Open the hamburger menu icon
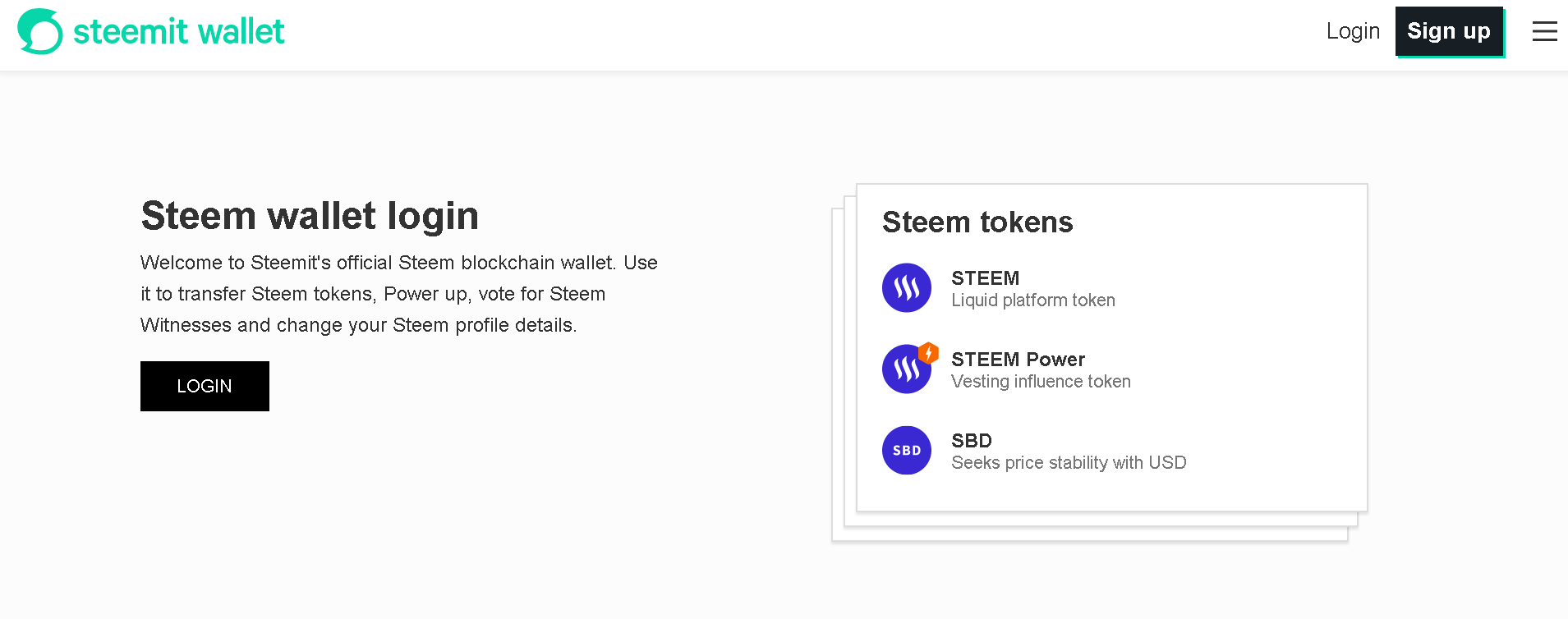 pos(1544,31)
